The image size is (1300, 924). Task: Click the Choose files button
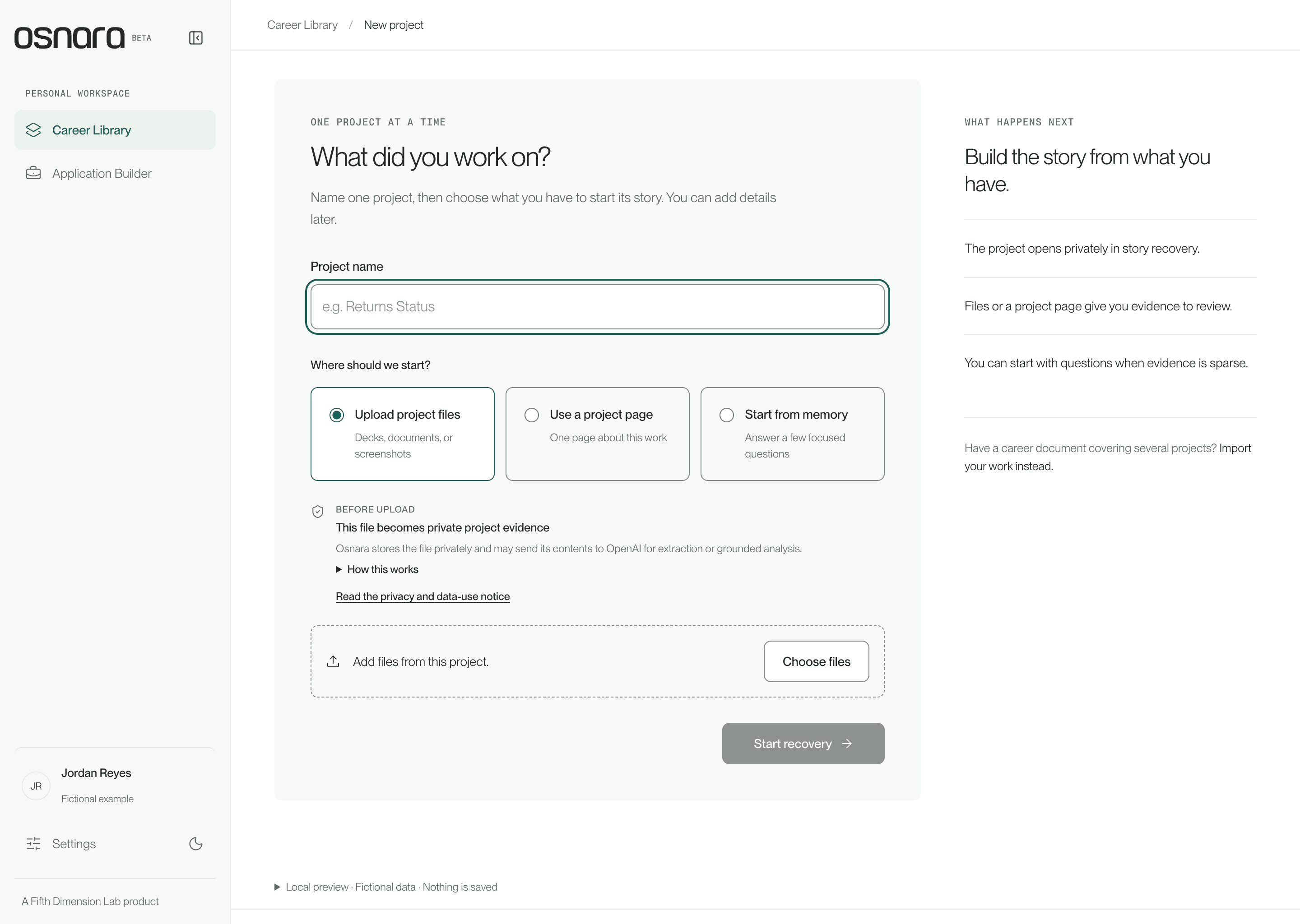pyautogui.click(x=816, y=661)
